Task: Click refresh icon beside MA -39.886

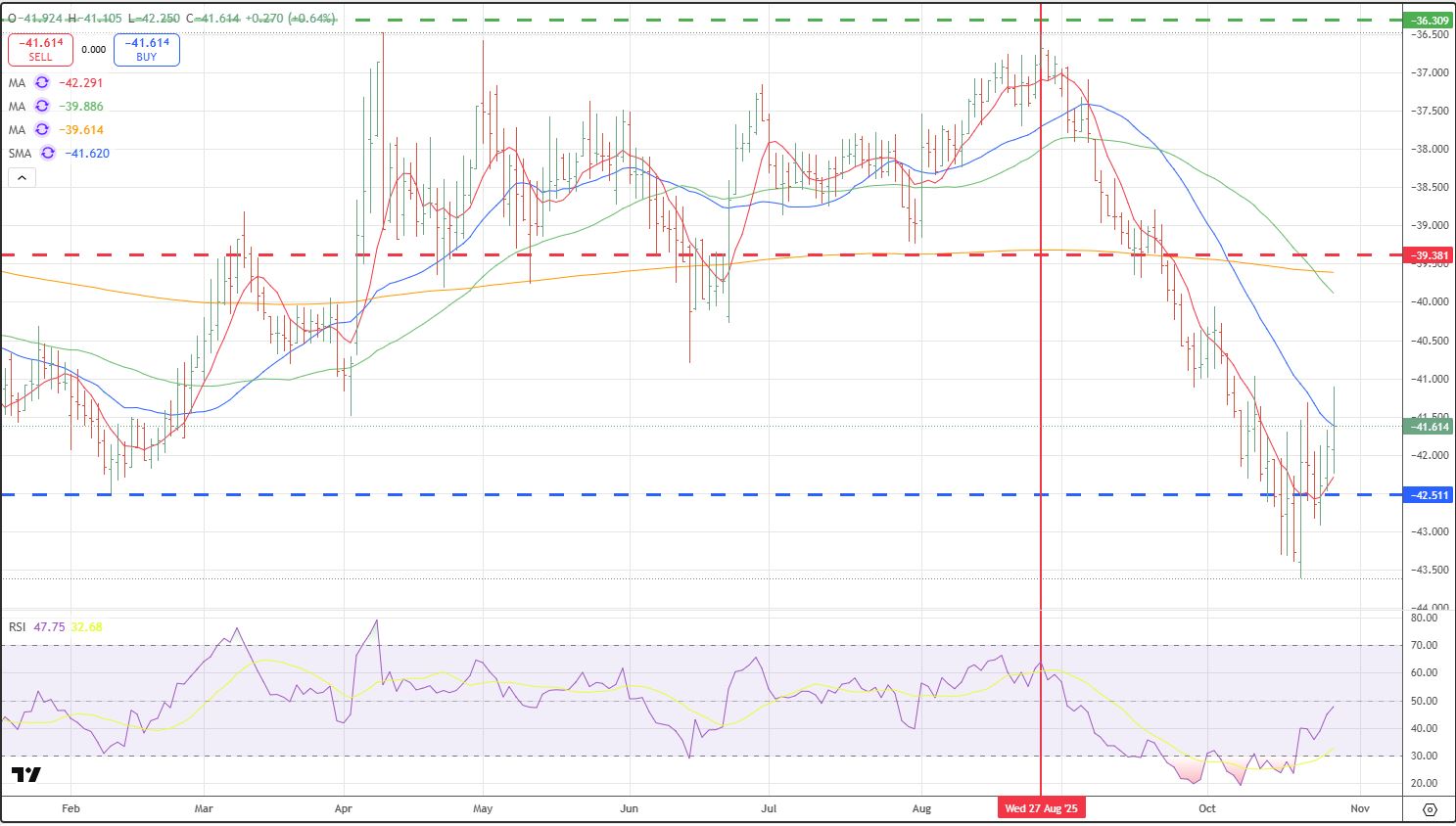Action: click(x=42, y=107)
